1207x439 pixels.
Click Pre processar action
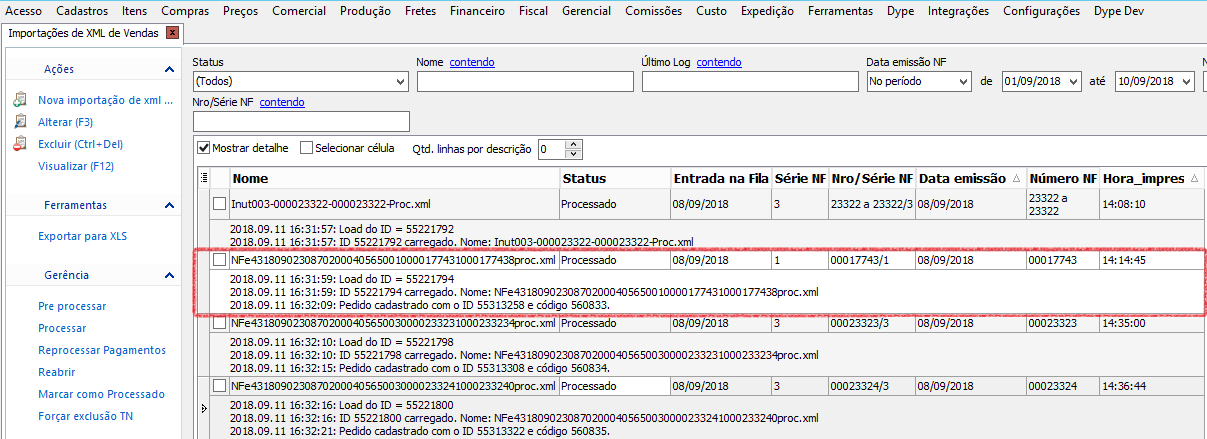tap(72, 306)
